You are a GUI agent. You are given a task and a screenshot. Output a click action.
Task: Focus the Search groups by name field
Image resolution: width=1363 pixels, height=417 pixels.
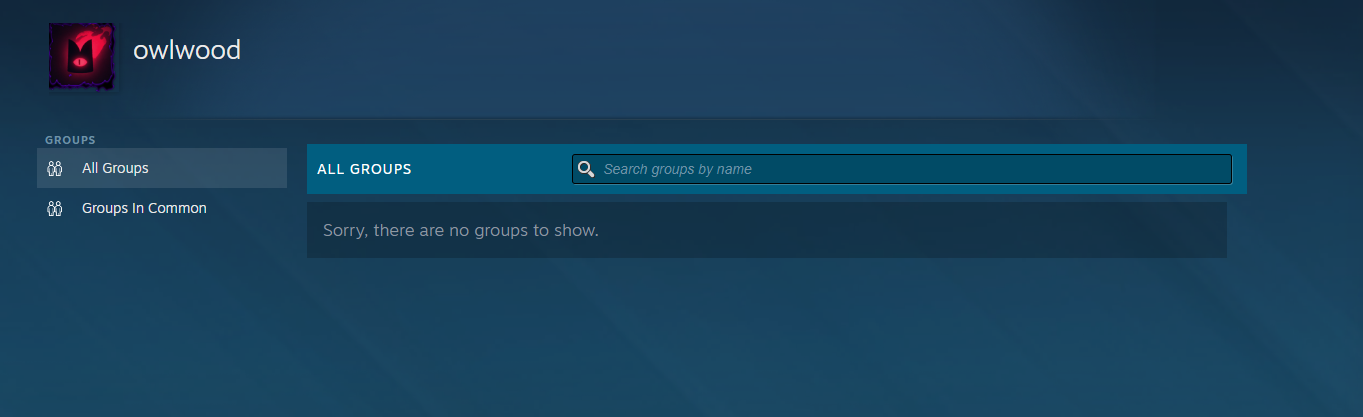pos(902,169)
